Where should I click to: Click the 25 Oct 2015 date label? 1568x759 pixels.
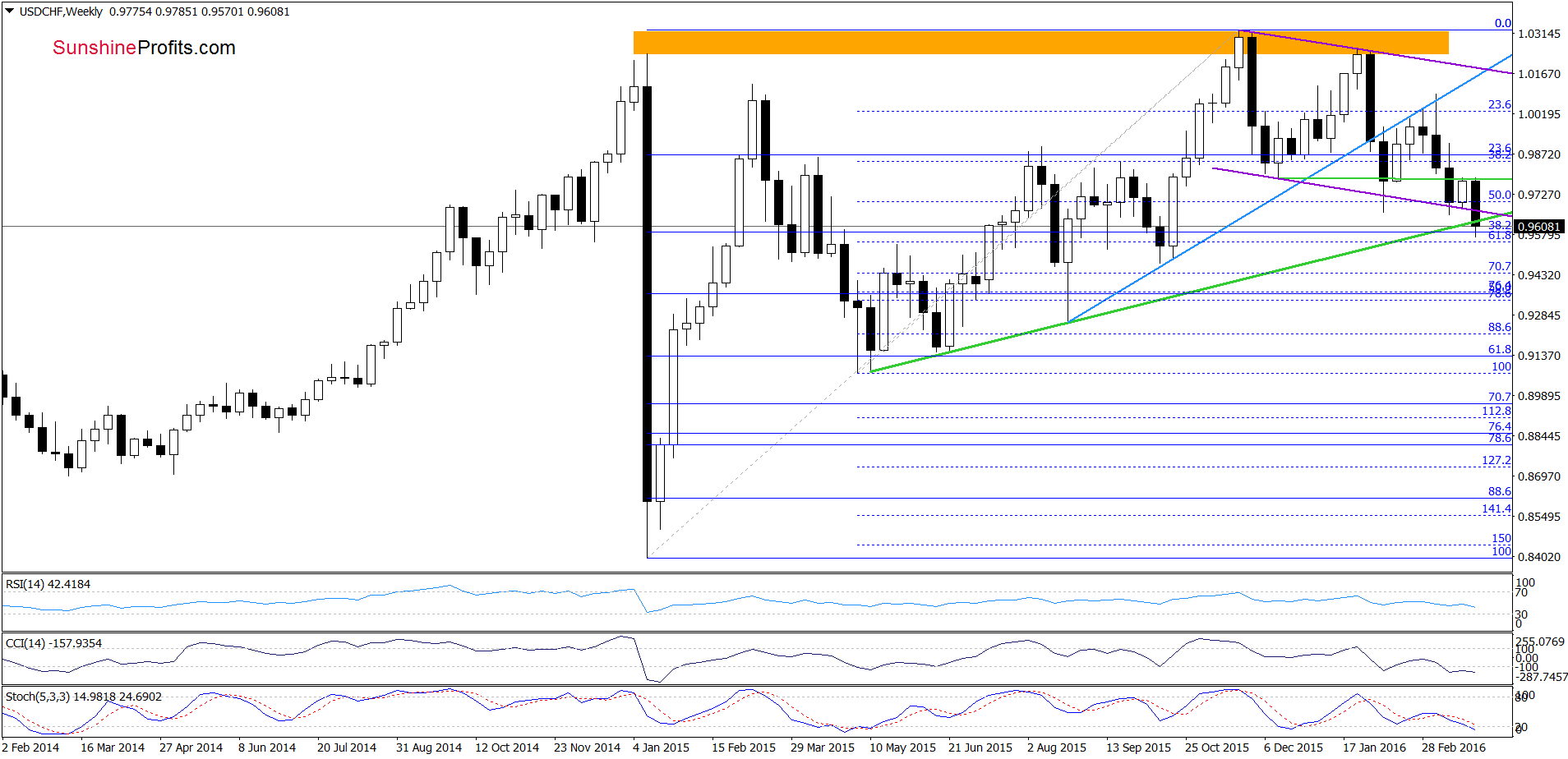click(x=1216, y=747)
